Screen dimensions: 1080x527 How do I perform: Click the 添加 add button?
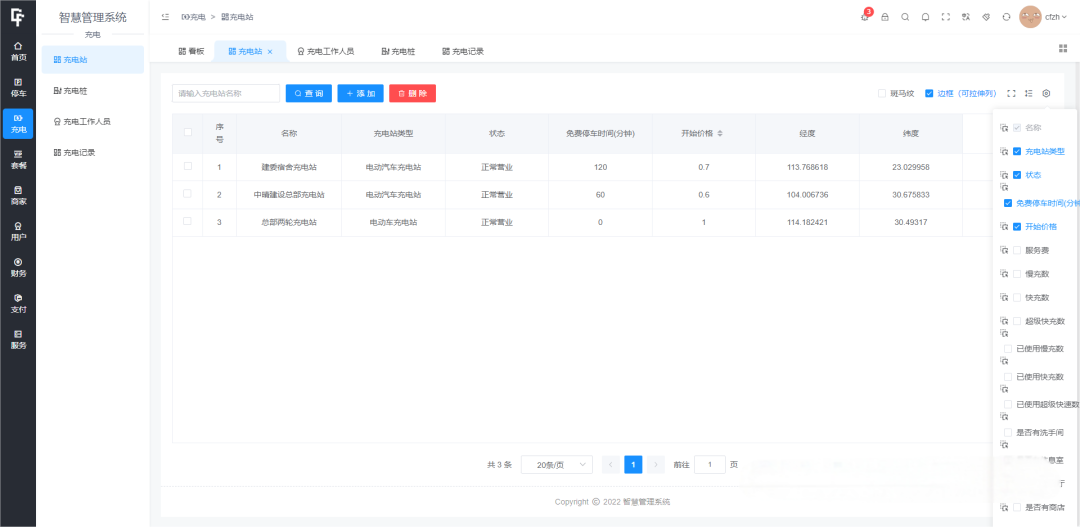(x=360, y=93)
